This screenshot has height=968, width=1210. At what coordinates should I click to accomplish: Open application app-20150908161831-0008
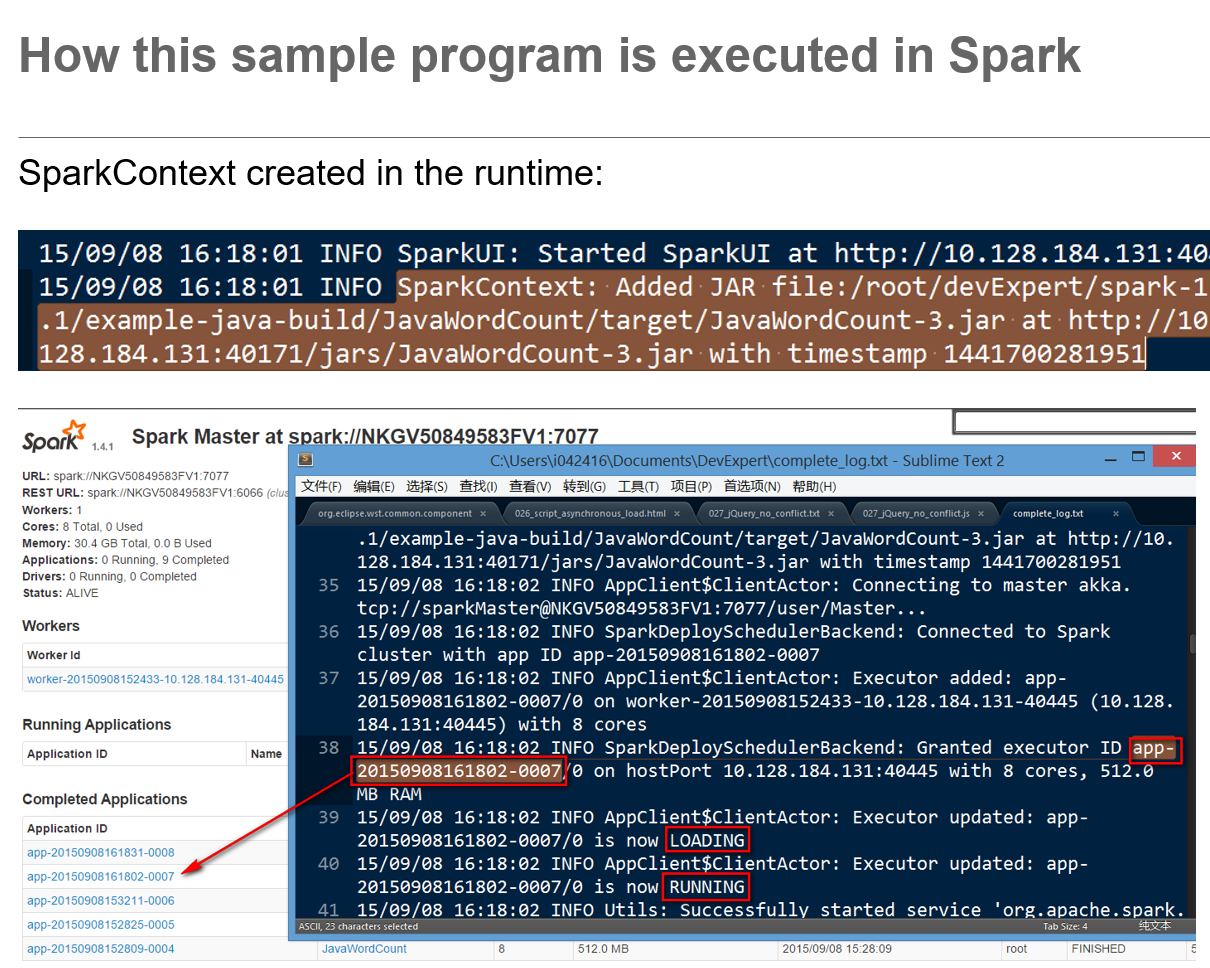pos(101,853)
